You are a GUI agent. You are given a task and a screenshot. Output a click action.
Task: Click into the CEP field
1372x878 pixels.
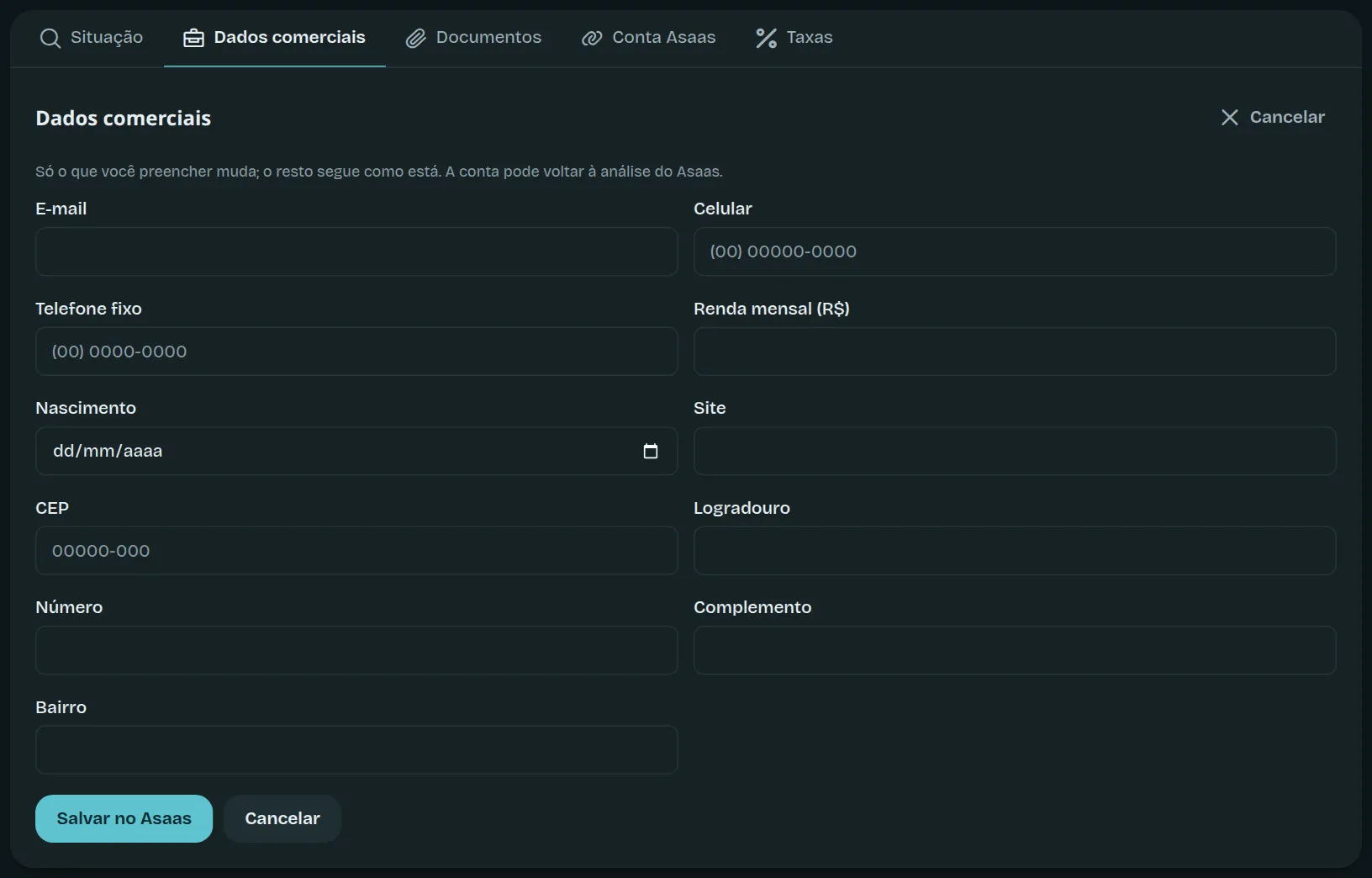pyautogui.click(x=356, y=551)
